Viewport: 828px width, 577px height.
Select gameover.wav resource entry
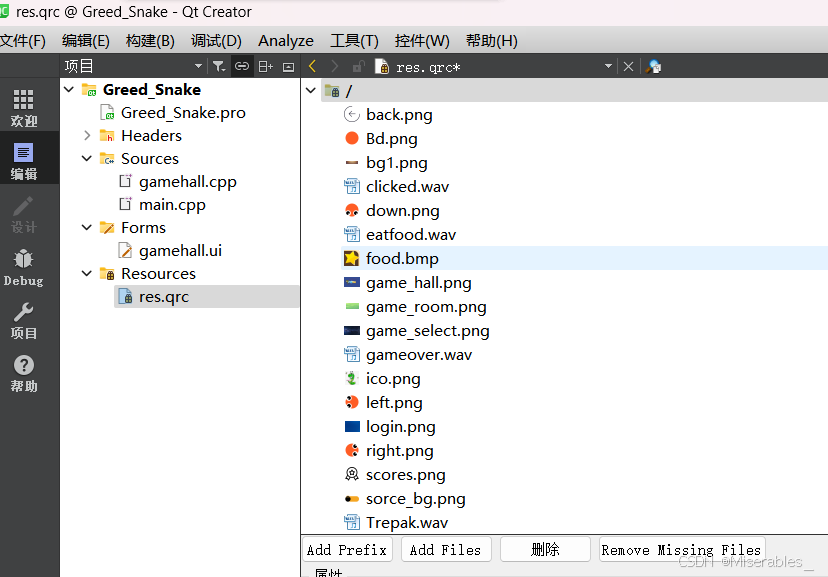pyautogui.click(x=419, y=354)
